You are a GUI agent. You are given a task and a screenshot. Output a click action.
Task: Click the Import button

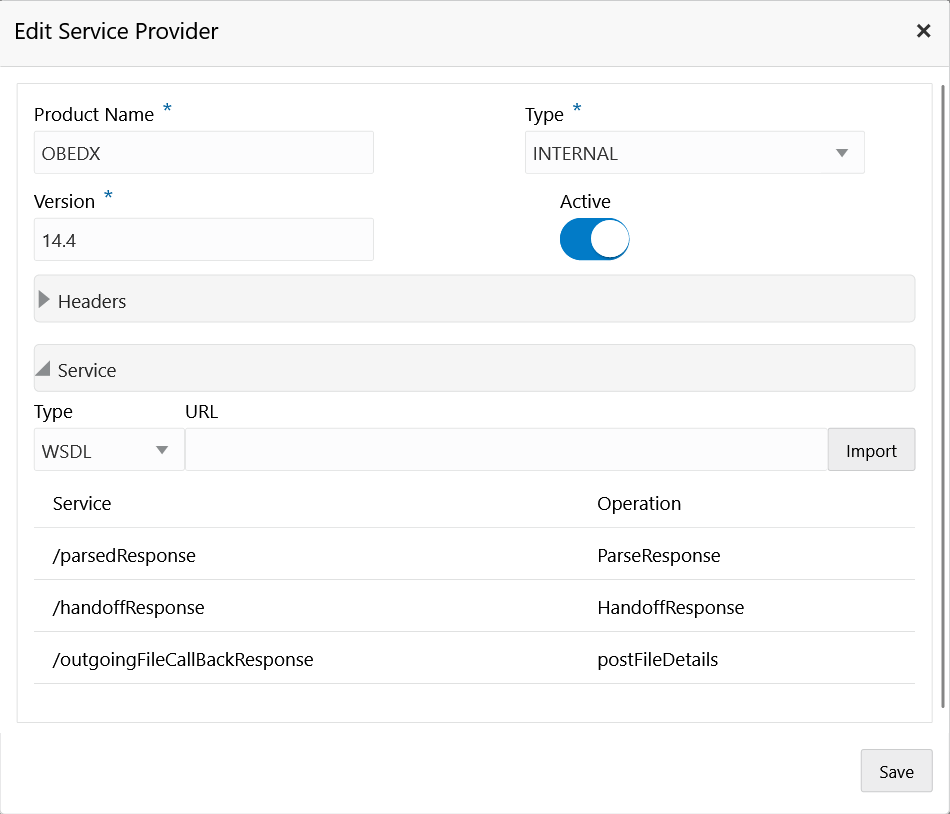[x=871, y=450]
